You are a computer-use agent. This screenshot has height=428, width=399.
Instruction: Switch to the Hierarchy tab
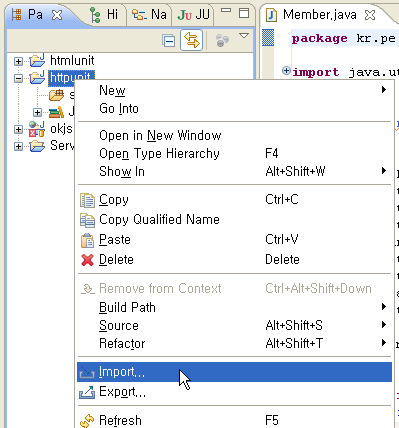[x=104, y=15]
